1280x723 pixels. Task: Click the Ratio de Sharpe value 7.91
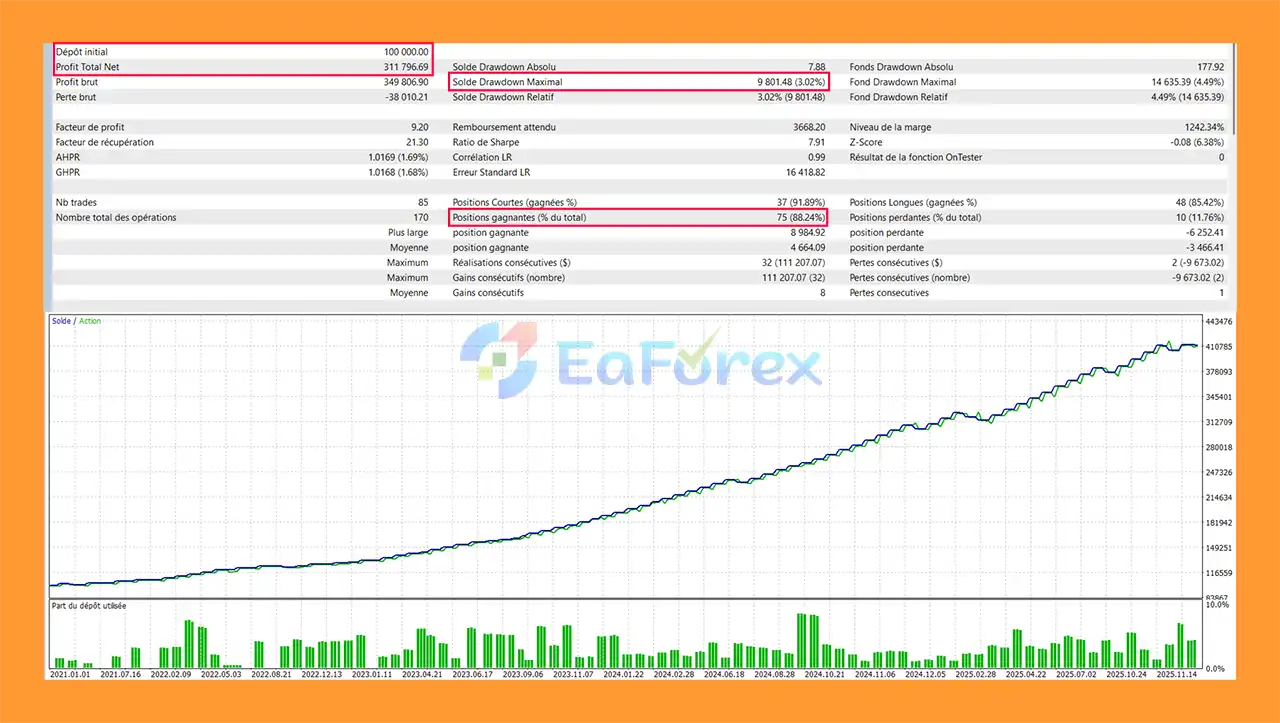click(x=818, y=142)
